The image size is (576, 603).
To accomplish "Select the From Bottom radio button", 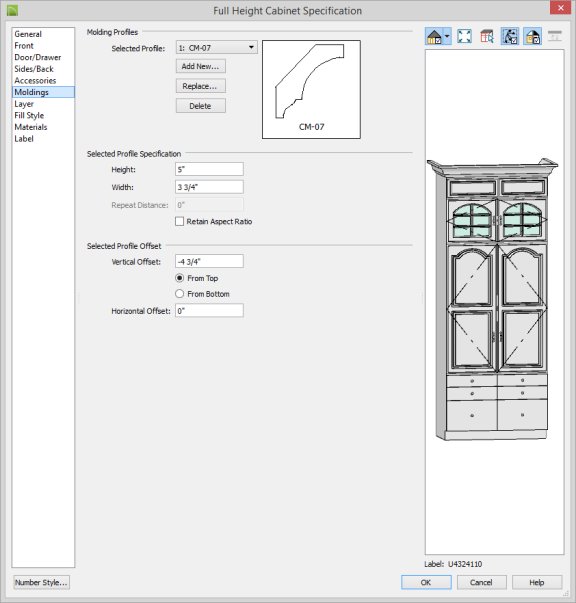I will (x=179, y=294).
